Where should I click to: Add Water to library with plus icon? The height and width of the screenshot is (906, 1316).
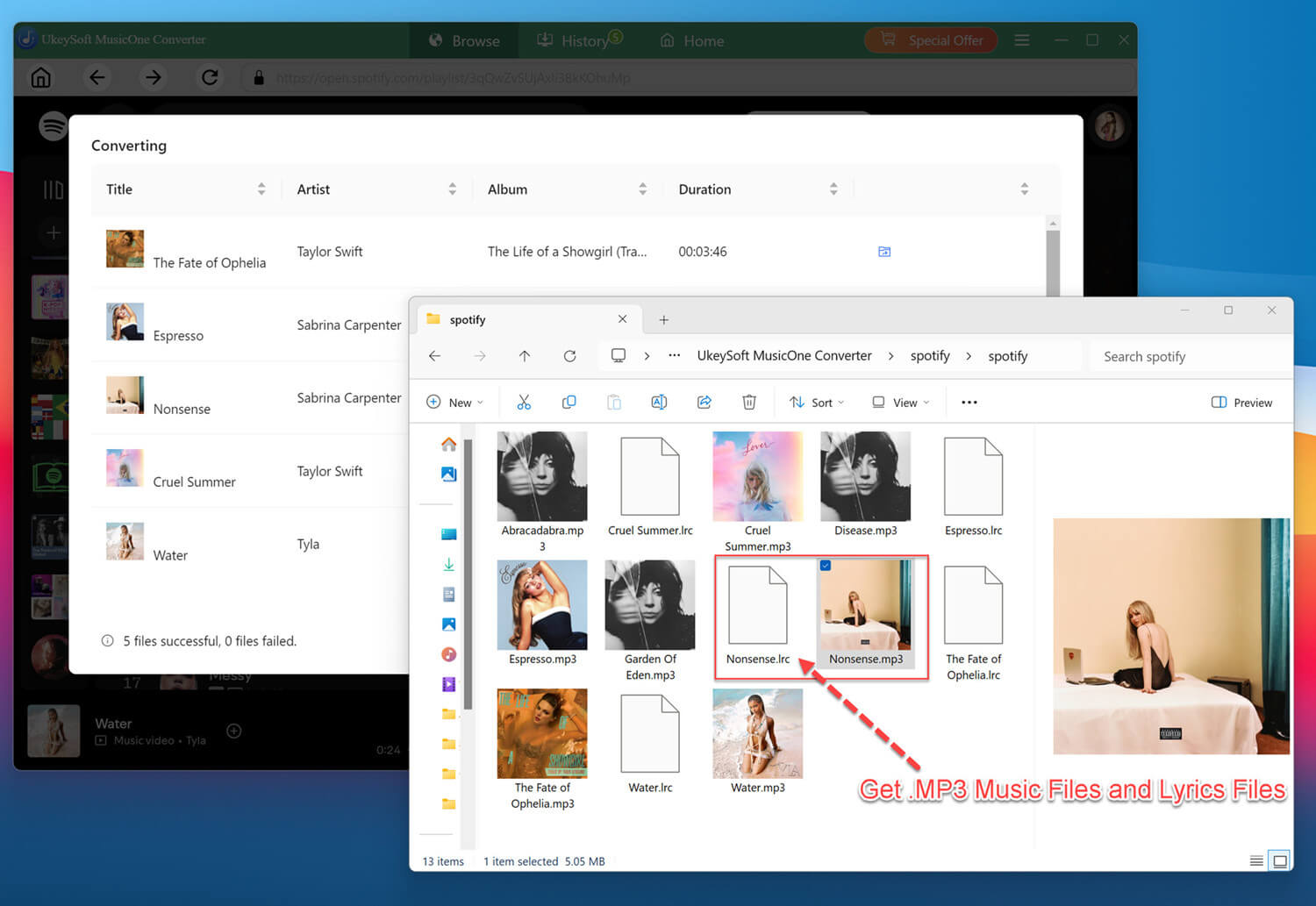234,731
